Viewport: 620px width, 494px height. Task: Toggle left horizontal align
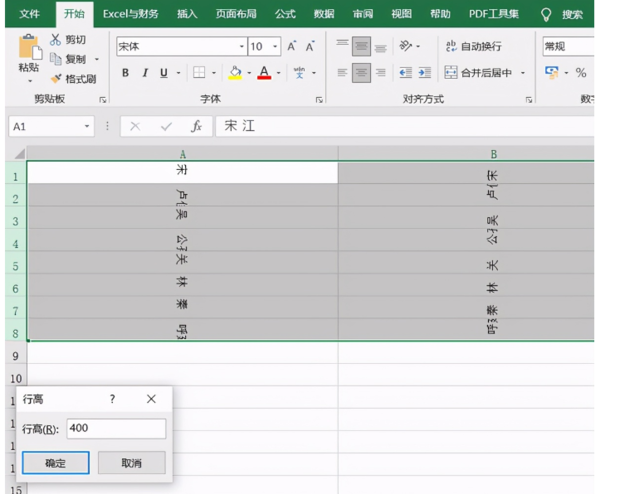point(342,73)
